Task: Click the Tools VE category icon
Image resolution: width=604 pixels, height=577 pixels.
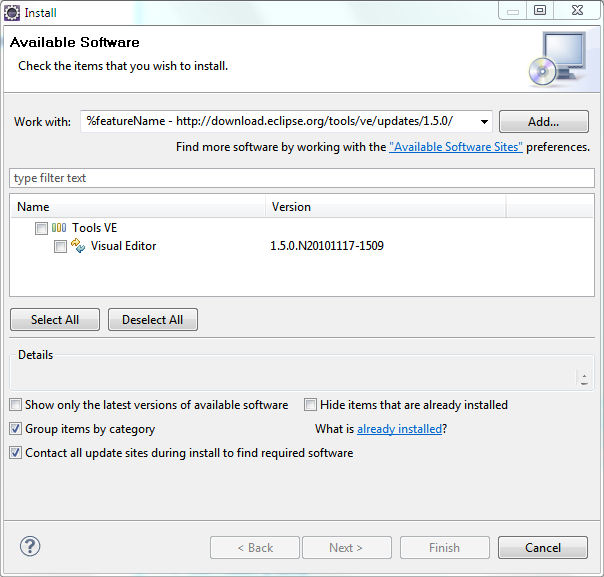Action: [x=59, y=228]
